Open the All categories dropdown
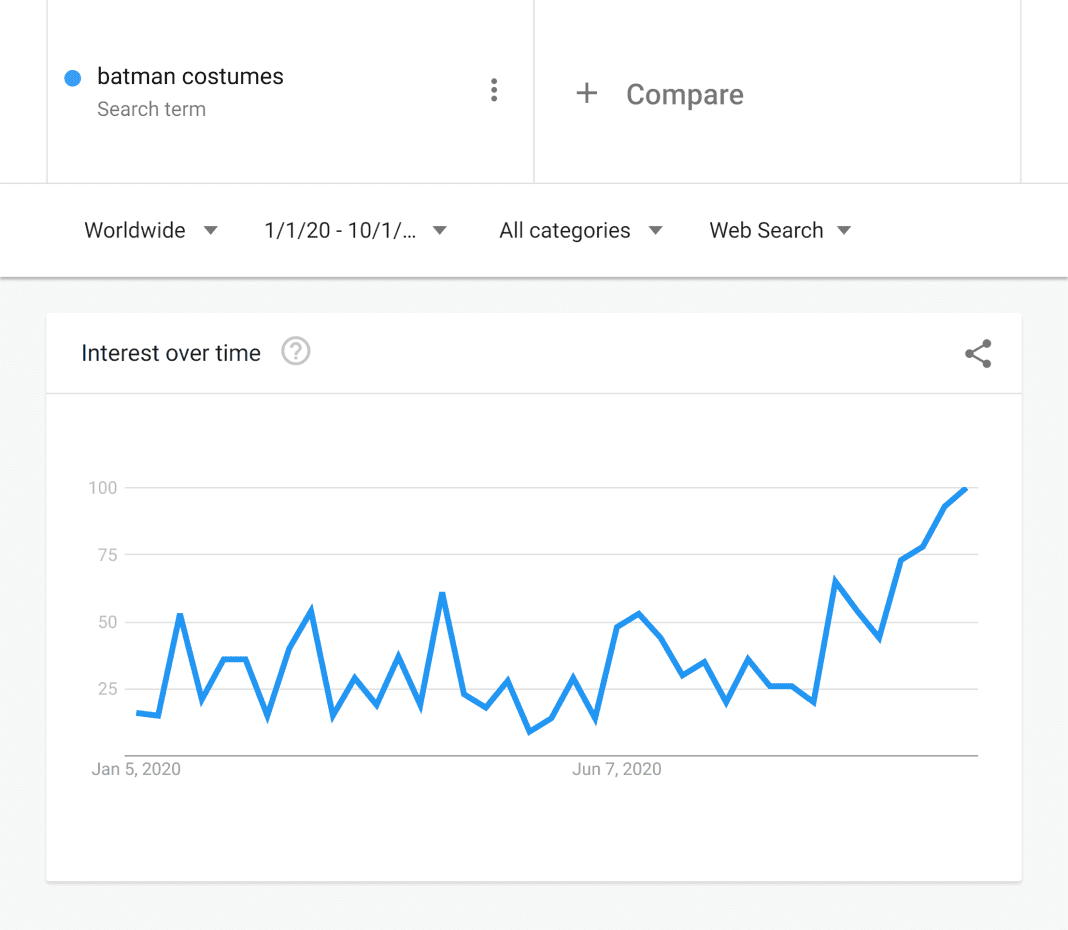The width and height of the screenshot is (1068, 930). (580, 230)
